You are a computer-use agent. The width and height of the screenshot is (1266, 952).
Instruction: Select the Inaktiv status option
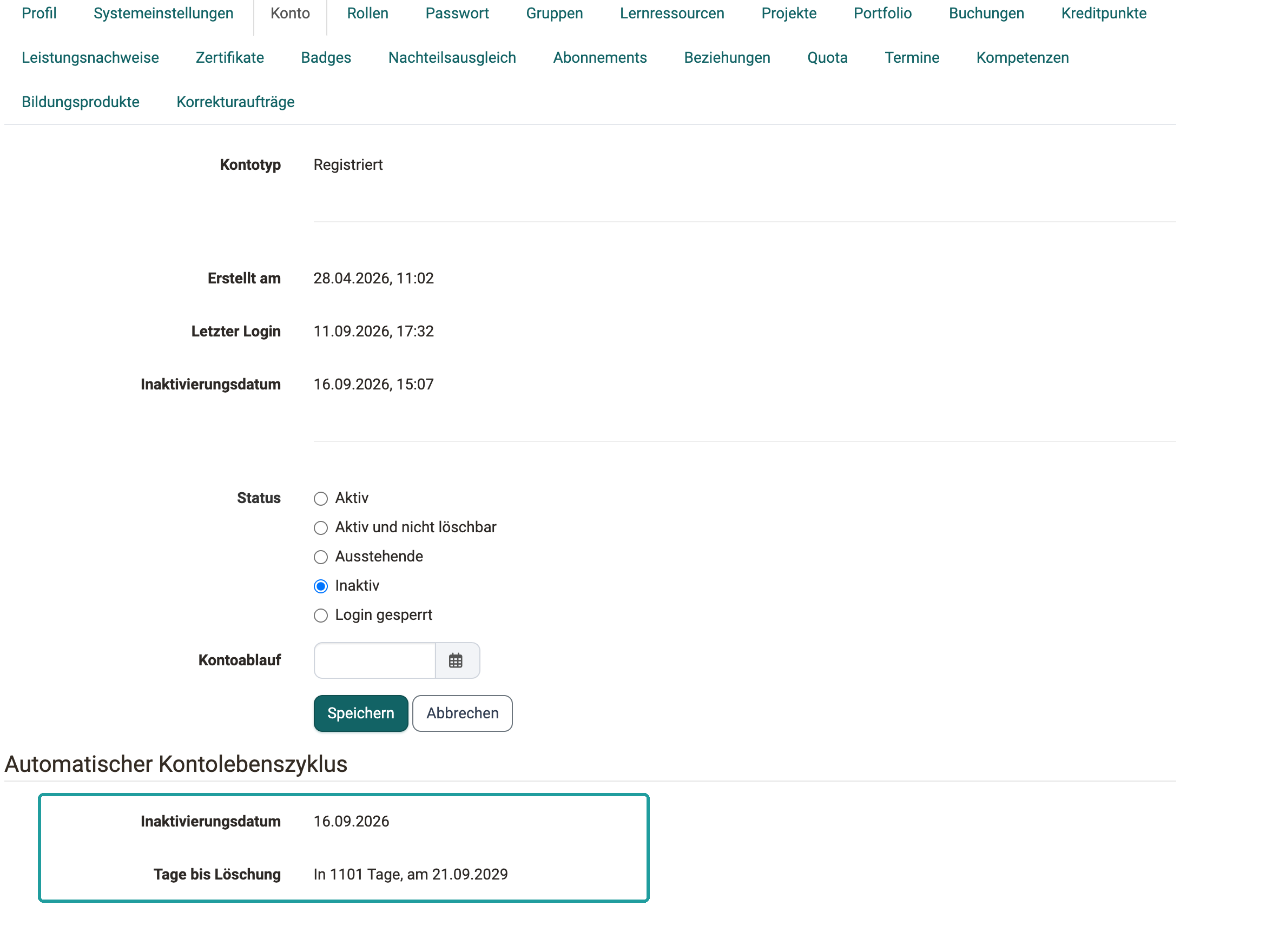[x=321, y=586]
